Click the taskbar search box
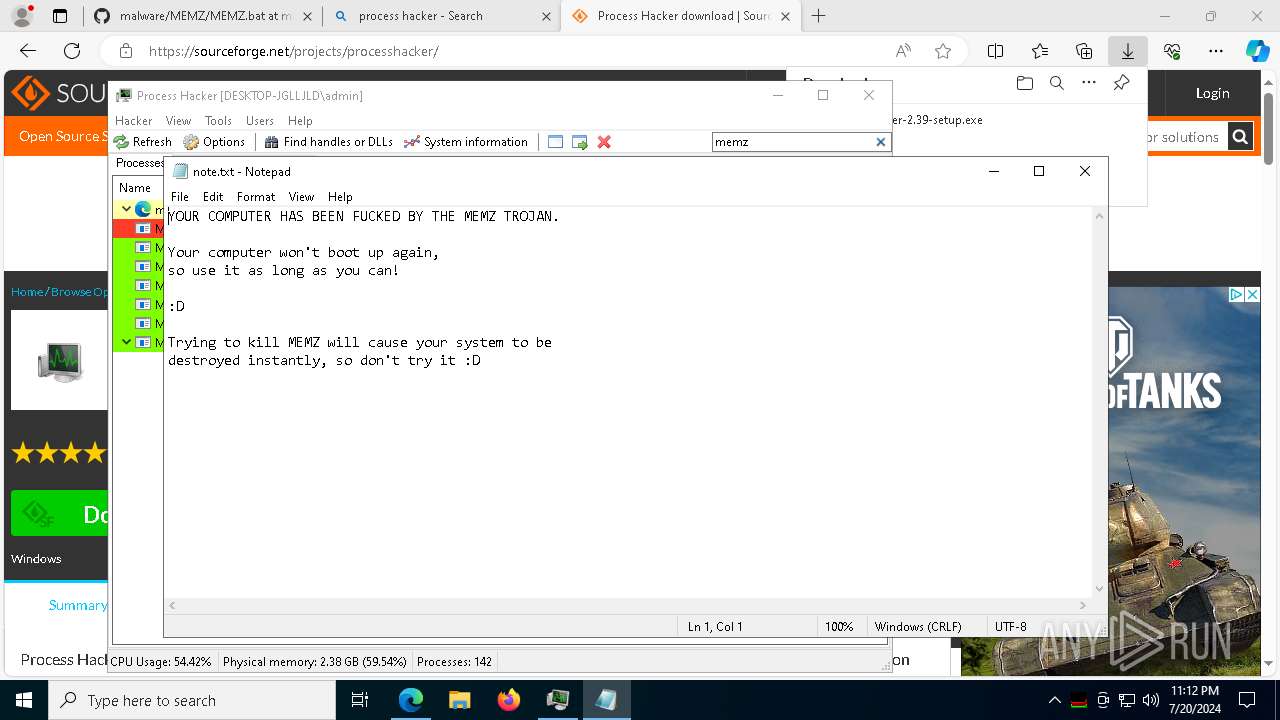The image size is (1280, 720). 192,700
